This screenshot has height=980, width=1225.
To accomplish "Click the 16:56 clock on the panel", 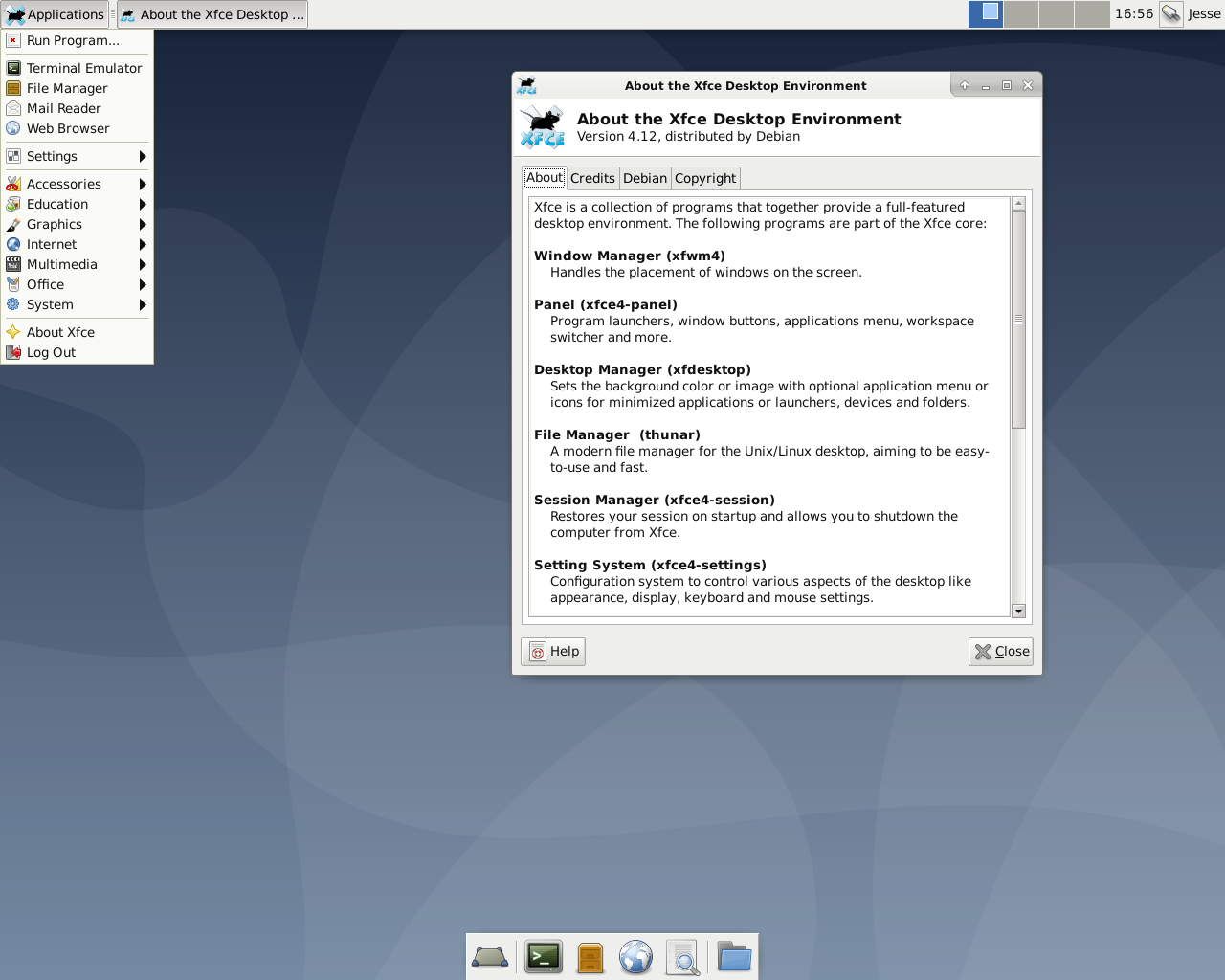I will 1134,13.
